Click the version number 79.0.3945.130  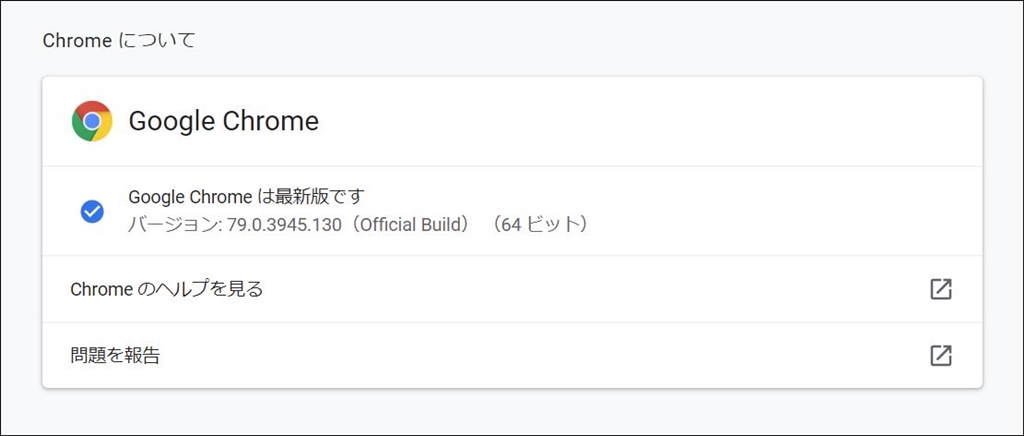270,224
